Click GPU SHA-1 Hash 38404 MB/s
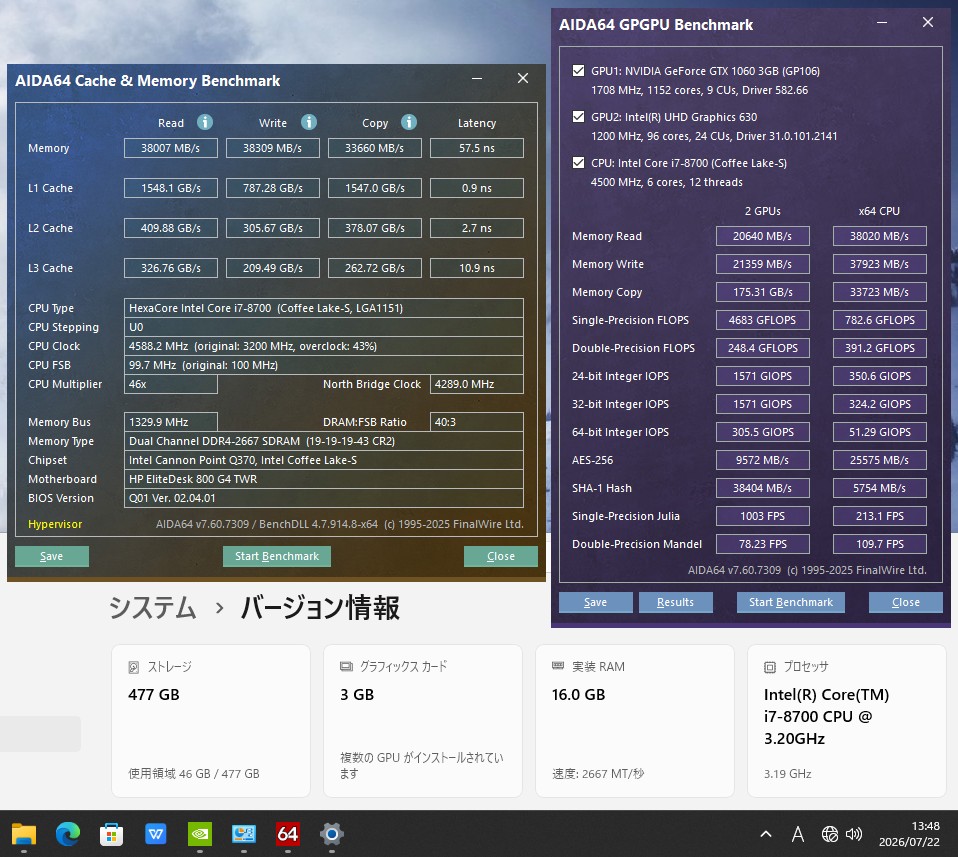Image resolution: width=958 pixels, height=857 pixels. click(763, 488)
